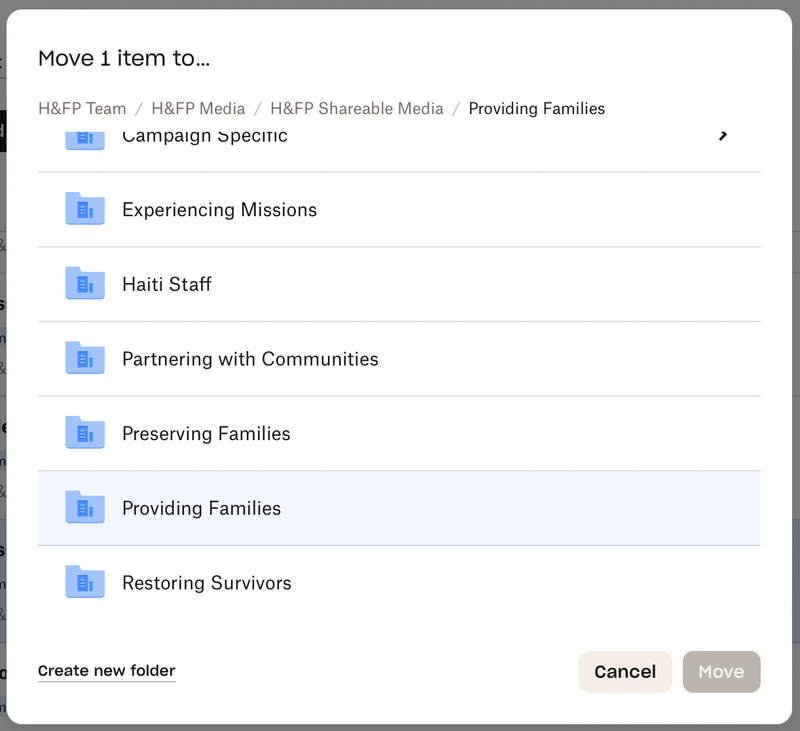Pick the Partnering with Communities row label
This screenshot has width=800, height=731.
click(250, 359)
